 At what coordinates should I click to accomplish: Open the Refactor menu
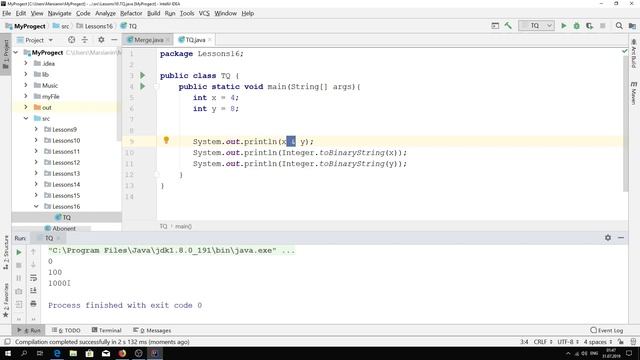pyautogui.click(x=131, y=13)
